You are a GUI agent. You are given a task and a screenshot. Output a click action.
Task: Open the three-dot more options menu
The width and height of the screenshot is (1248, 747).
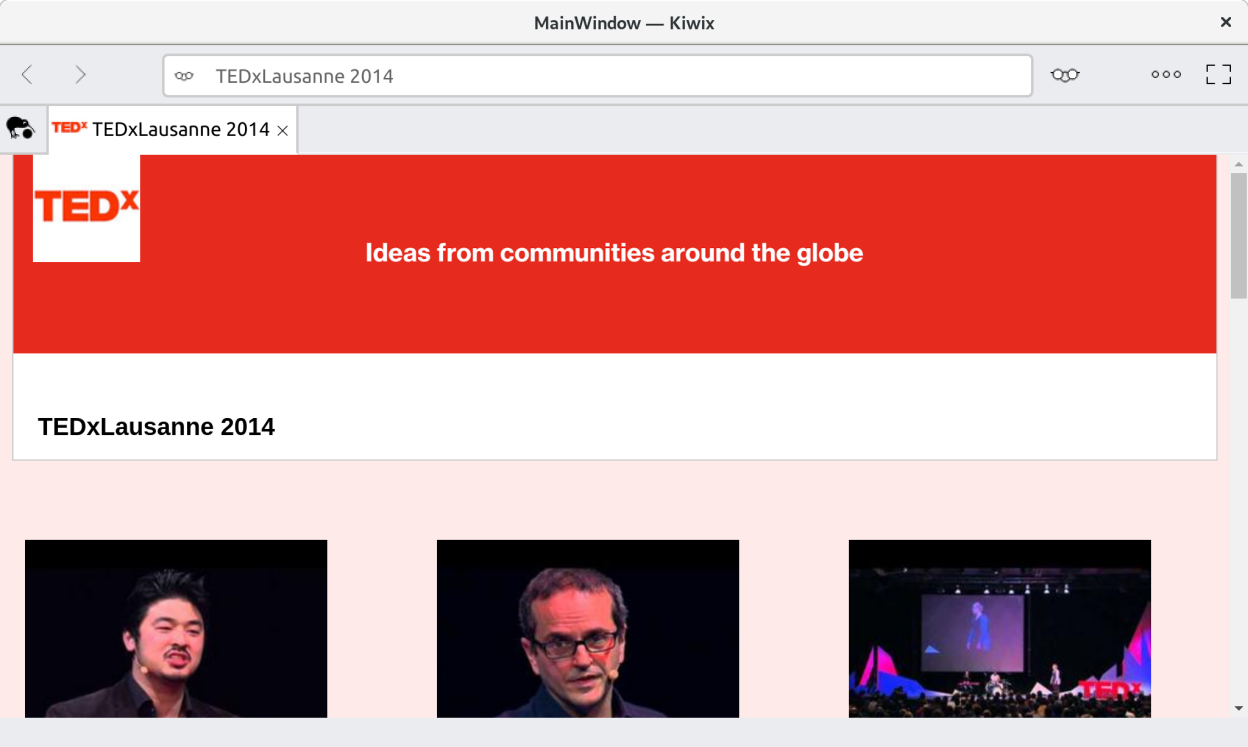pyautogui.click(x=1166, y=75)
